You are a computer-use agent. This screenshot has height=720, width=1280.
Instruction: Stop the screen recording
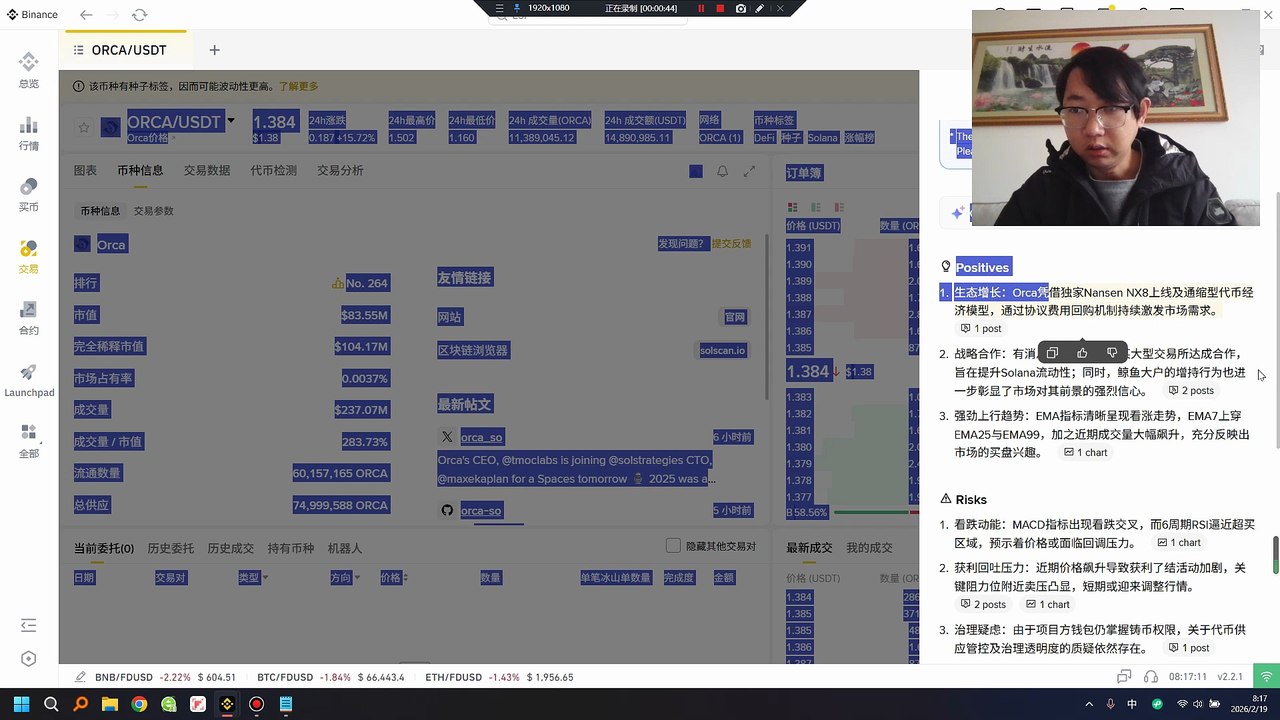720,8
